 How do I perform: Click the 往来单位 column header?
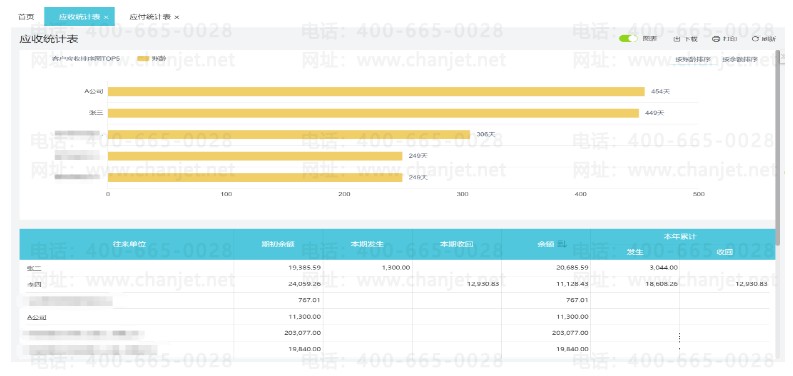(x=126, y=244)
